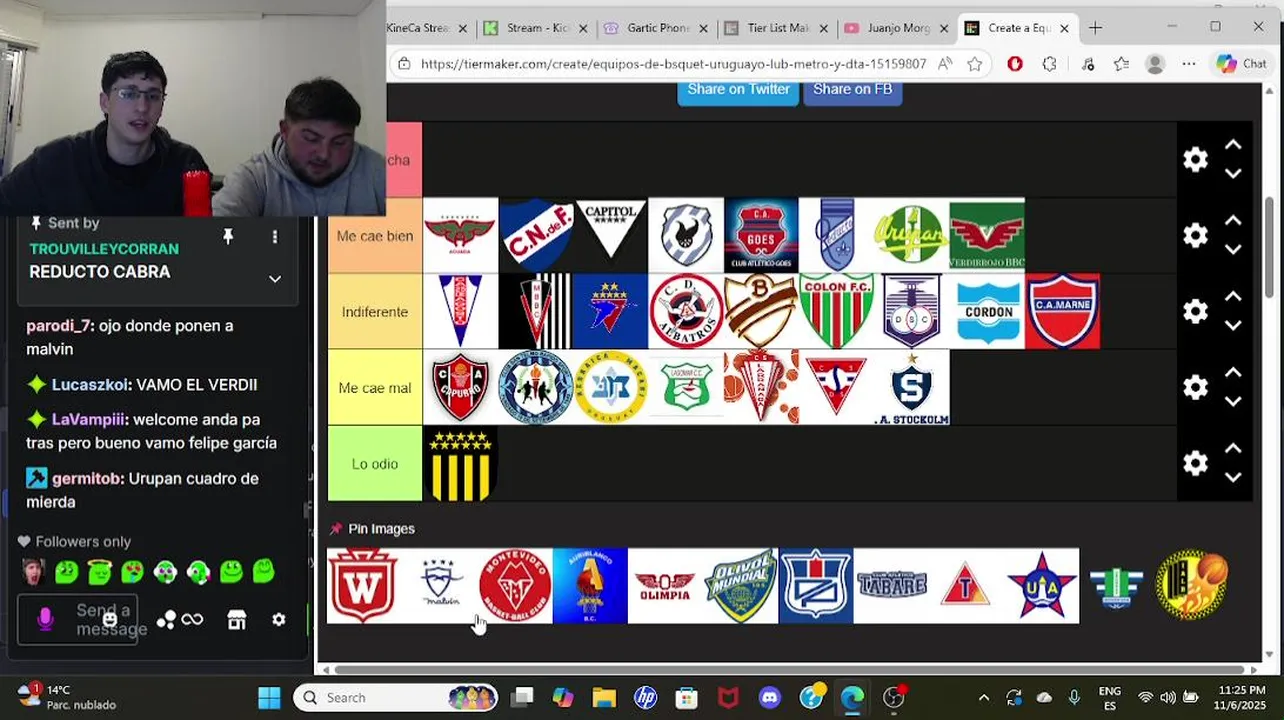Click Share on FB button
1284x720 pixels.
(852, 90)
